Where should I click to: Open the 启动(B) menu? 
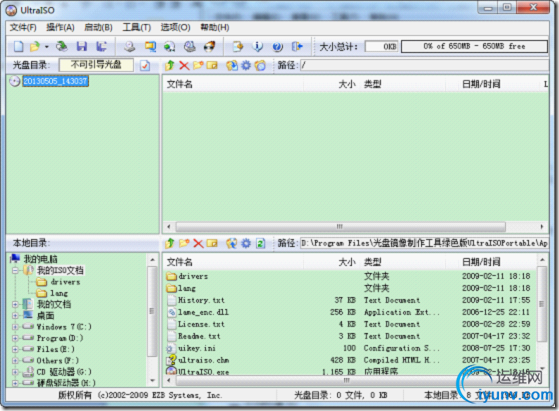98,27
